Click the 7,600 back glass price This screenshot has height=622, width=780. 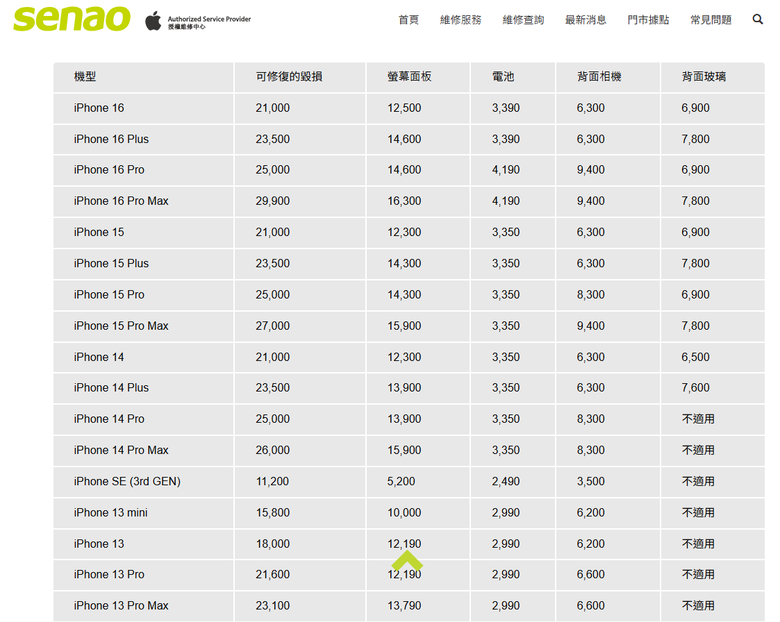pyautogui.click(x=695, y=388)
